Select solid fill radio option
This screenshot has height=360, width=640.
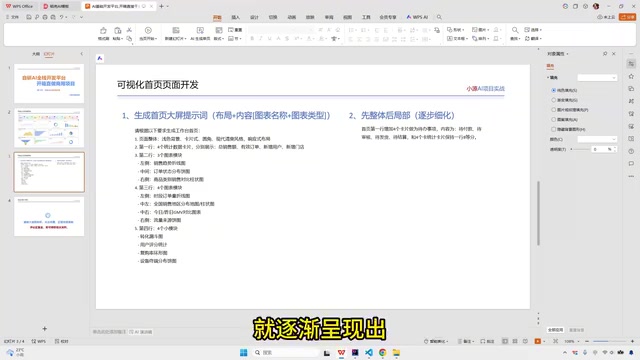tap(553, 90)
